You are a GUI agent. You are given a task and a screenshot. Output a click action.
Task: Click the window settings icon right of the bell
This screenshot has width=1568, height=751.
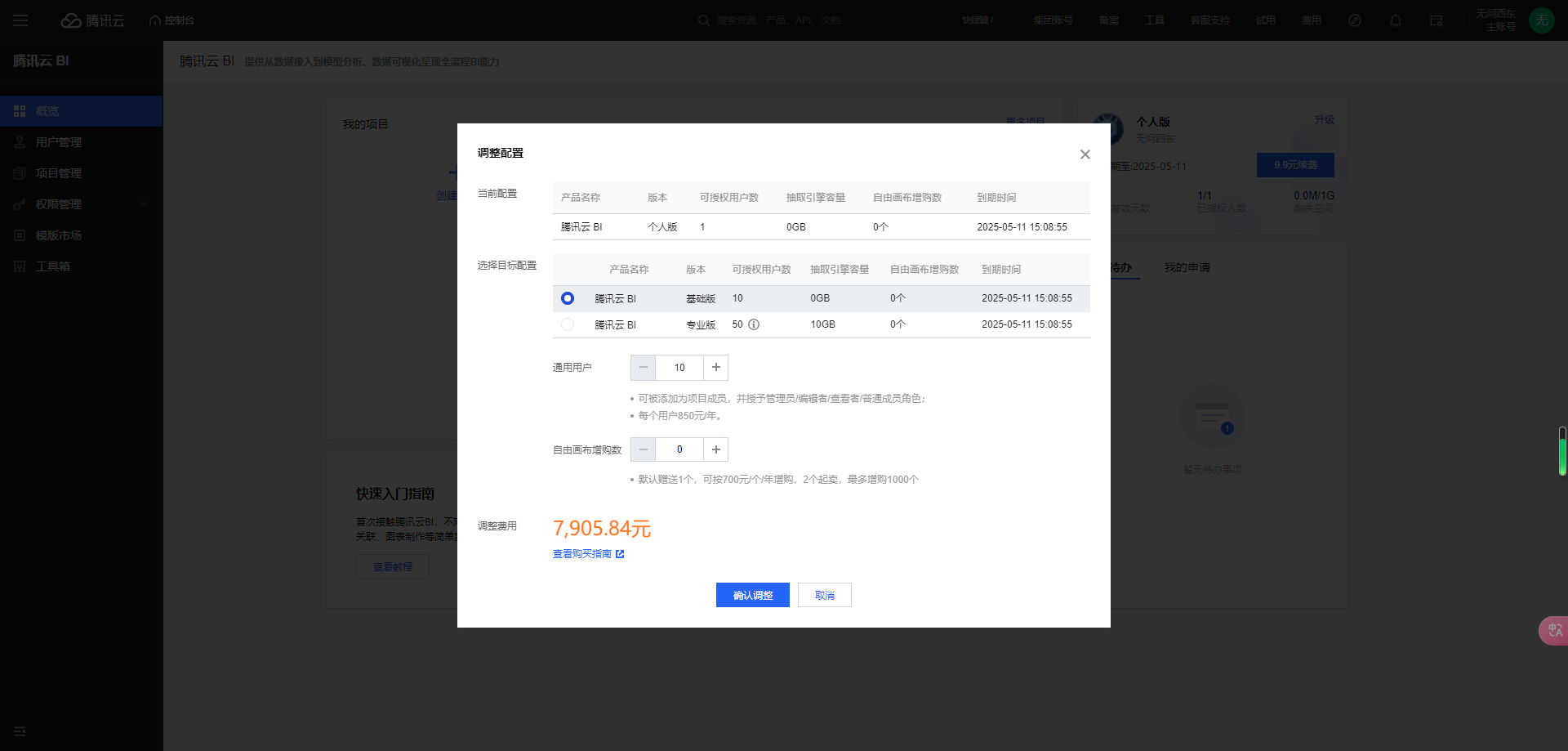click(x=1437, y=20)
